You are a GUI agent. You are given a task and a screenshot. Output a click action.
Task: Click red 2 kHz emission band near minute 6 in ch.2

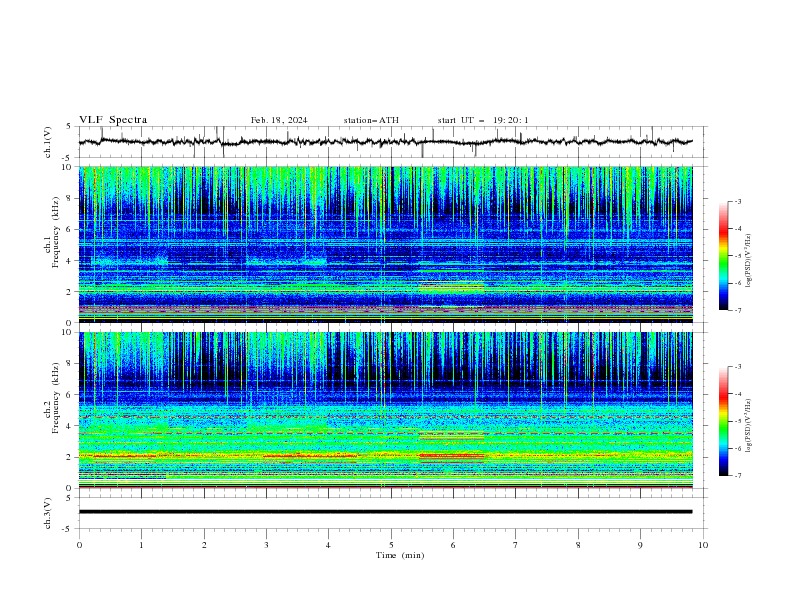(x=452, y=456)
